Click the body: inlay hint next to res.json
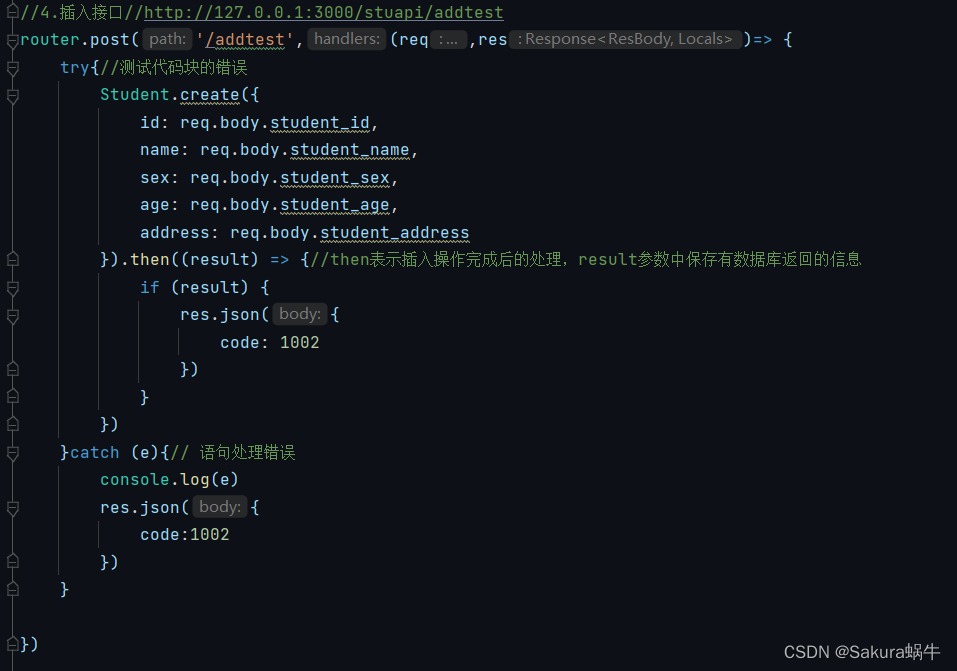The image size is (957, 671). [299, 314]
